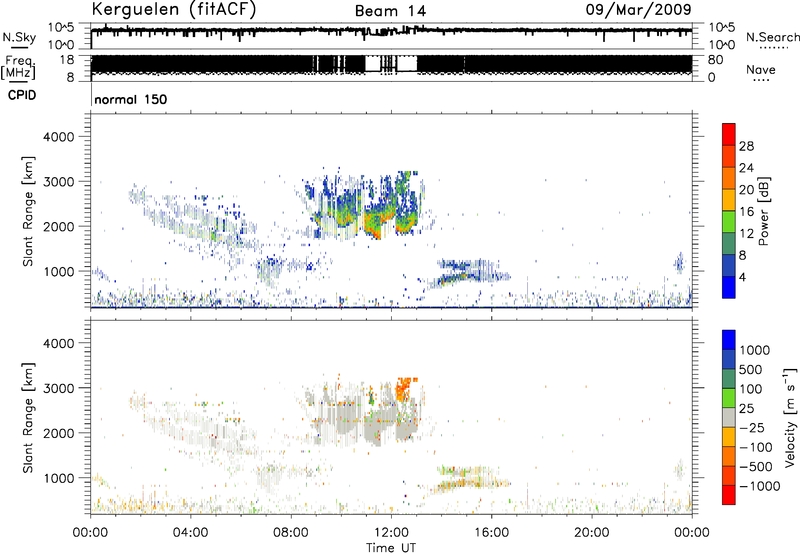This screenshot has height=554, width=800.
Task: Click the 4000 tick in power panel
Action: click(x=58, y=137)
